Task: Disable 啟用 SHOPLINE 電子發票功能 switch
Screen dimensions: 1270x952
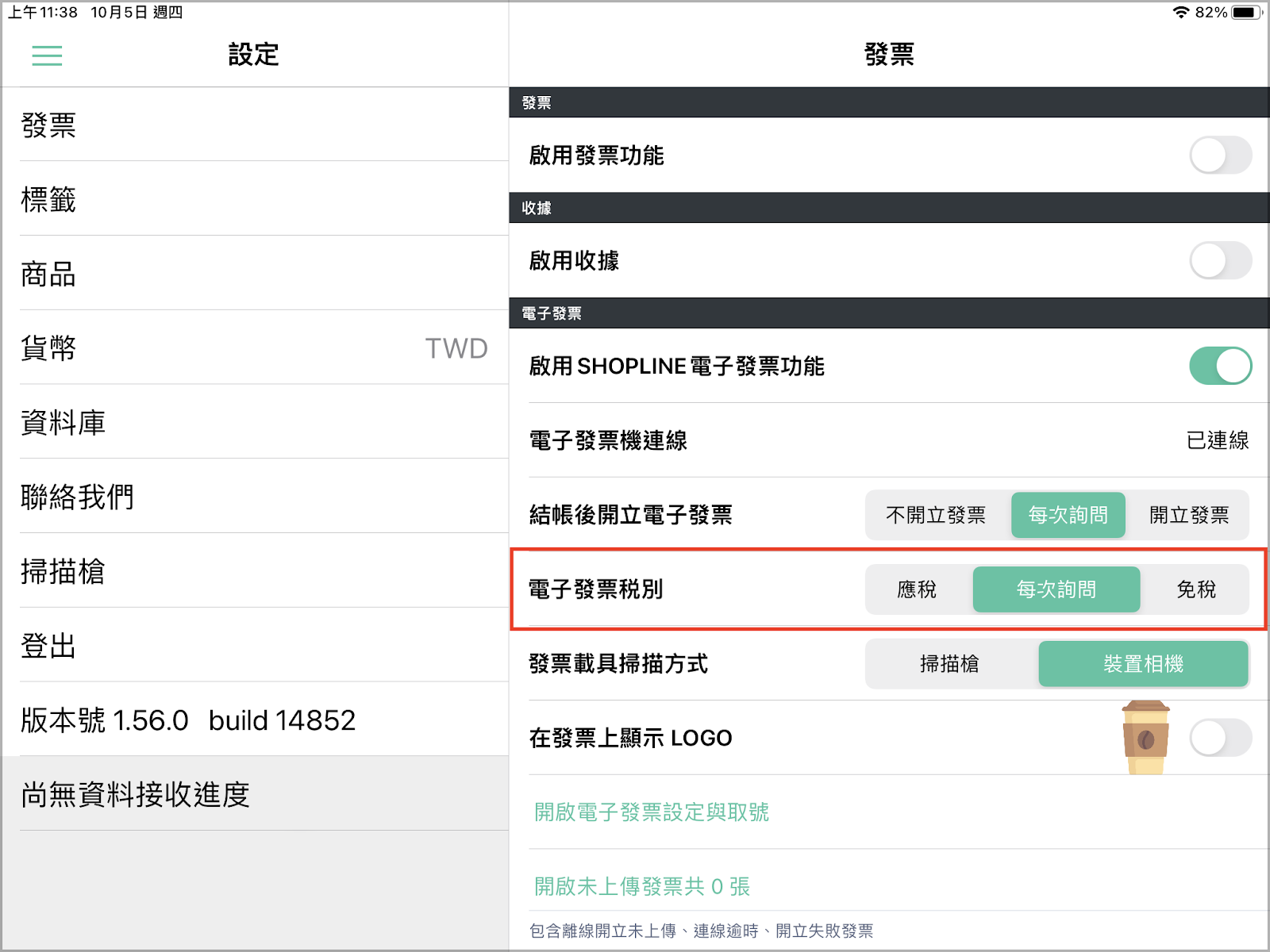Action: pyautogui.click(x=1220, y=366)
